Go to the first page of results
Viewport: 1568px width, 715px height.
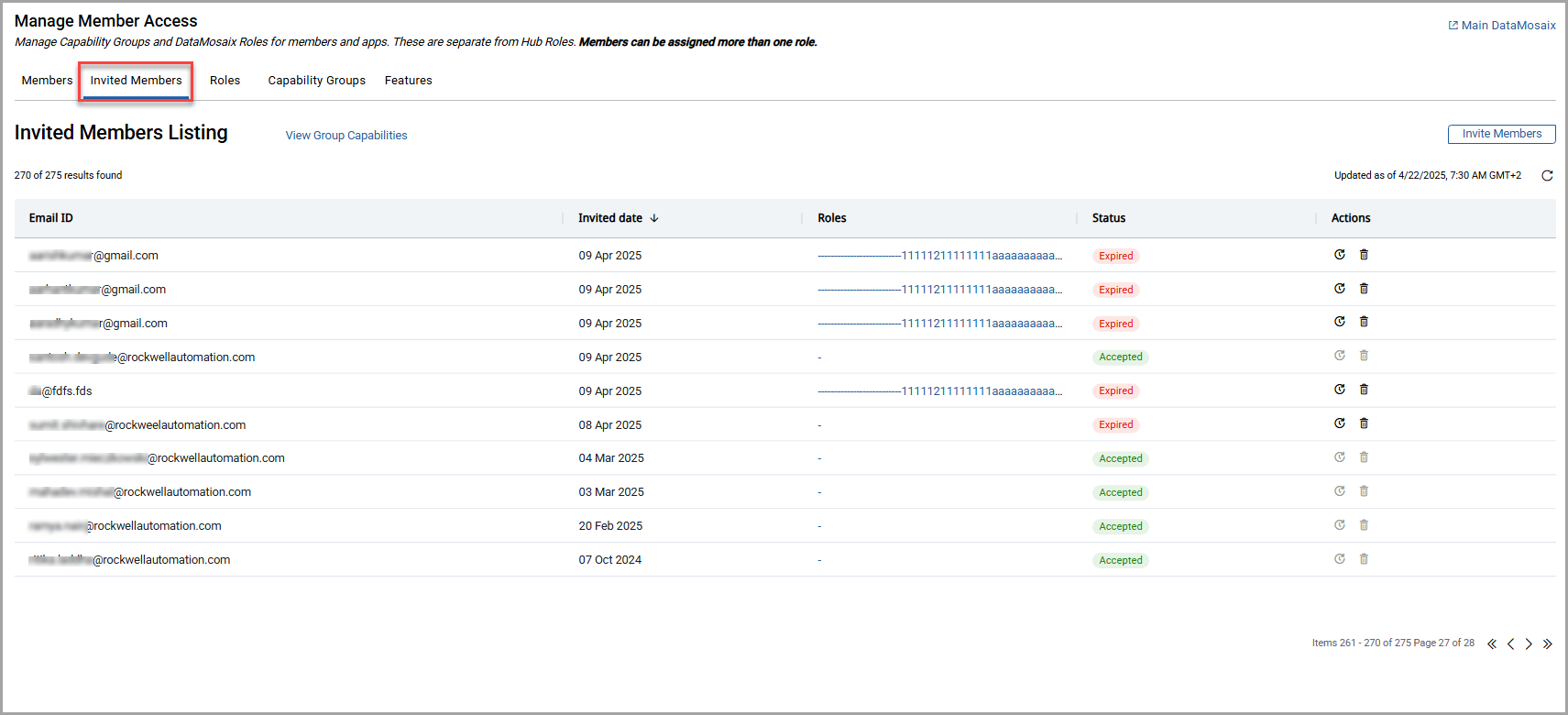point(1492,644)
